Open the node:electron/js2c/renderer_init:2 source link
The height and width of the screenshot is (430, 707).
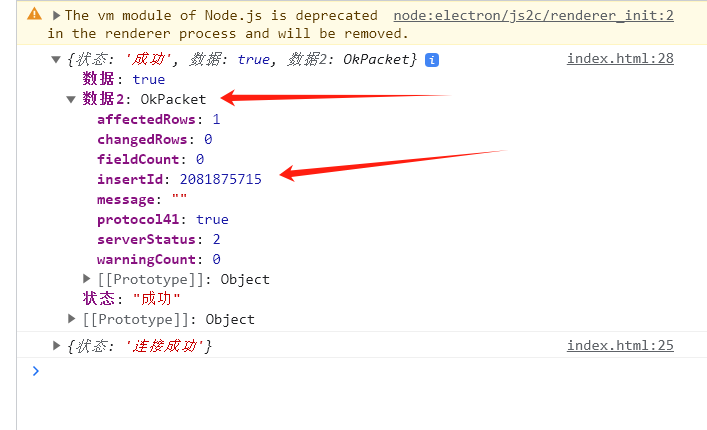tap(533, 15)
